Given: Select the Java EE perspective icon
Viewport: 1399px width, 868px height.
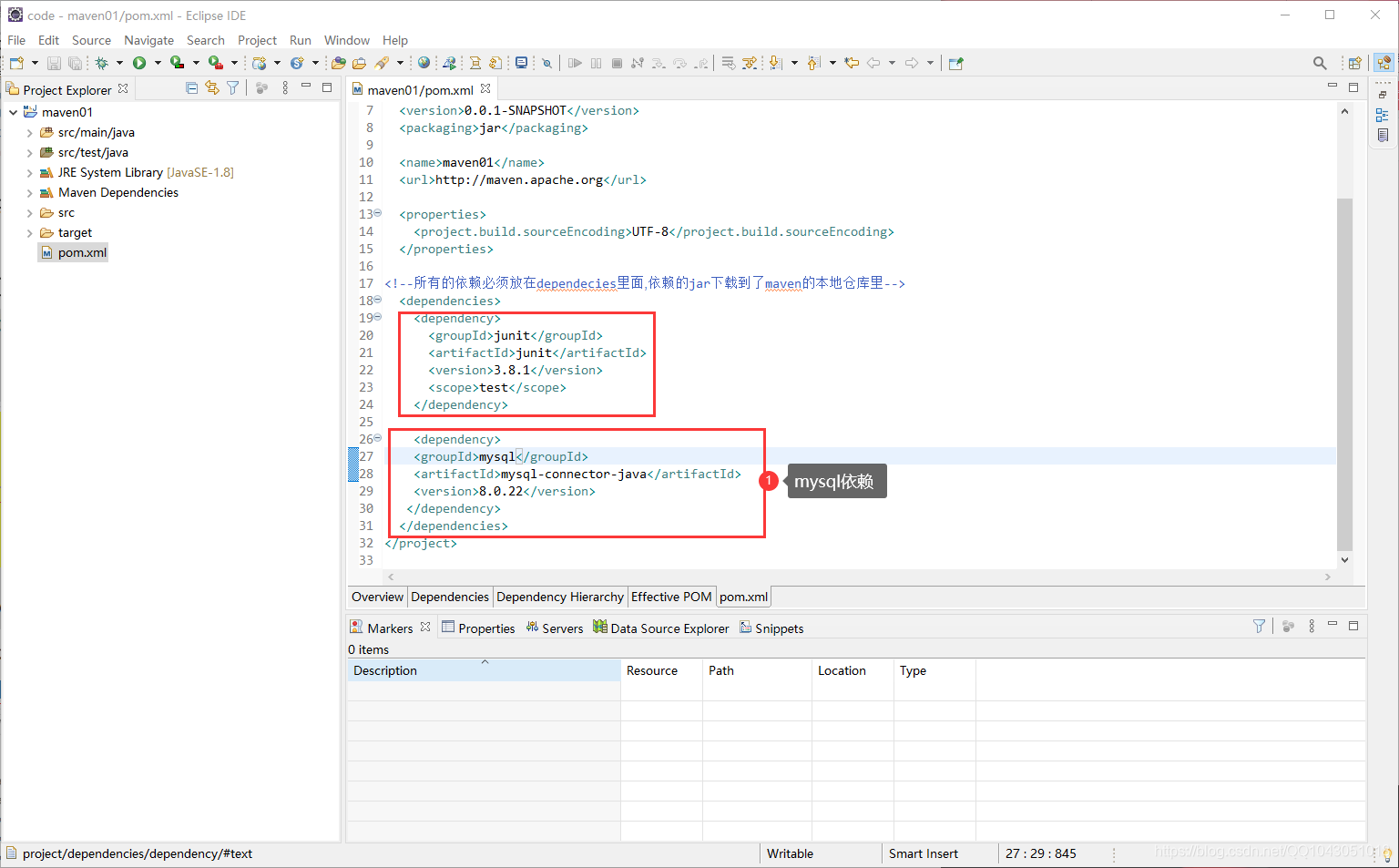Looking at the screenshot, I should (x=1384, y=63).
